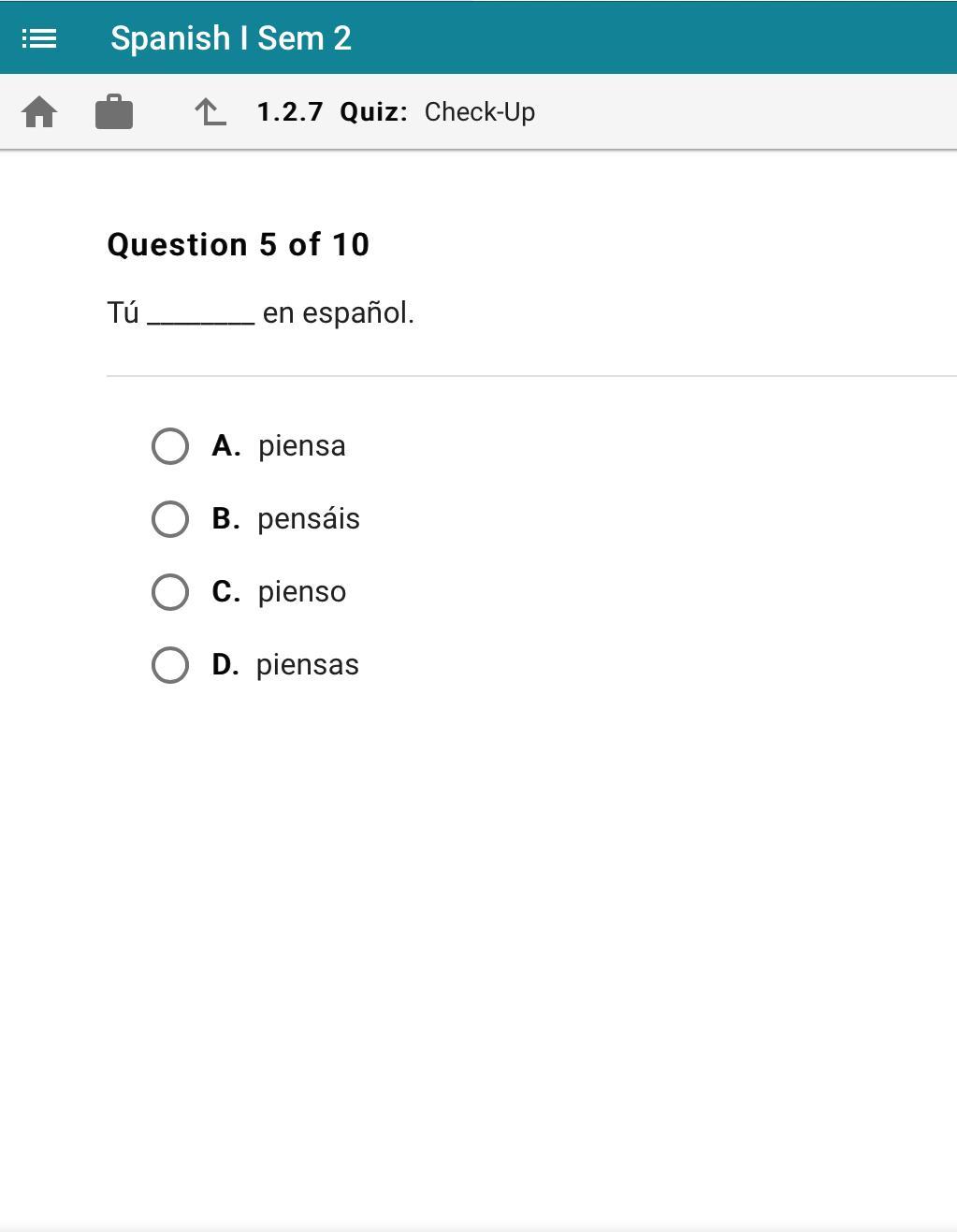Select radio button for option A
Image resolution: width=957 pixels, height=1232 pixels.
pos(170,446)
